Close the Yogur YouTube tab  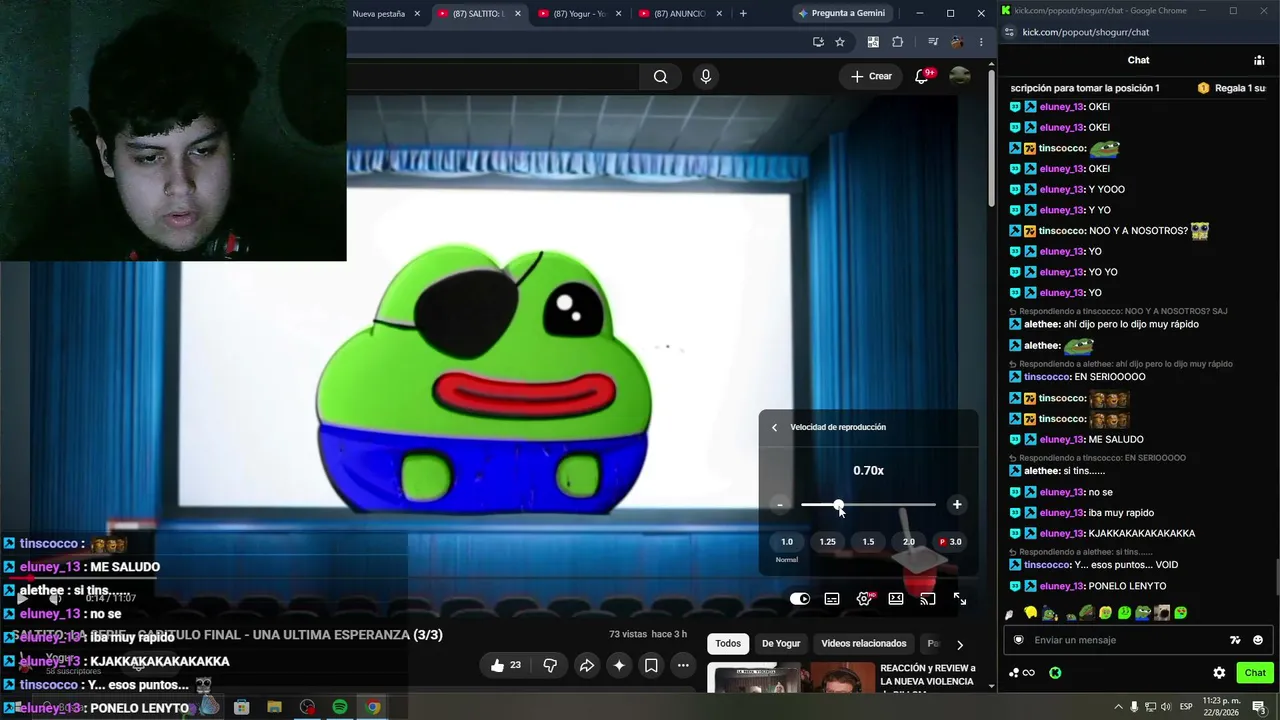coord(619,14)
